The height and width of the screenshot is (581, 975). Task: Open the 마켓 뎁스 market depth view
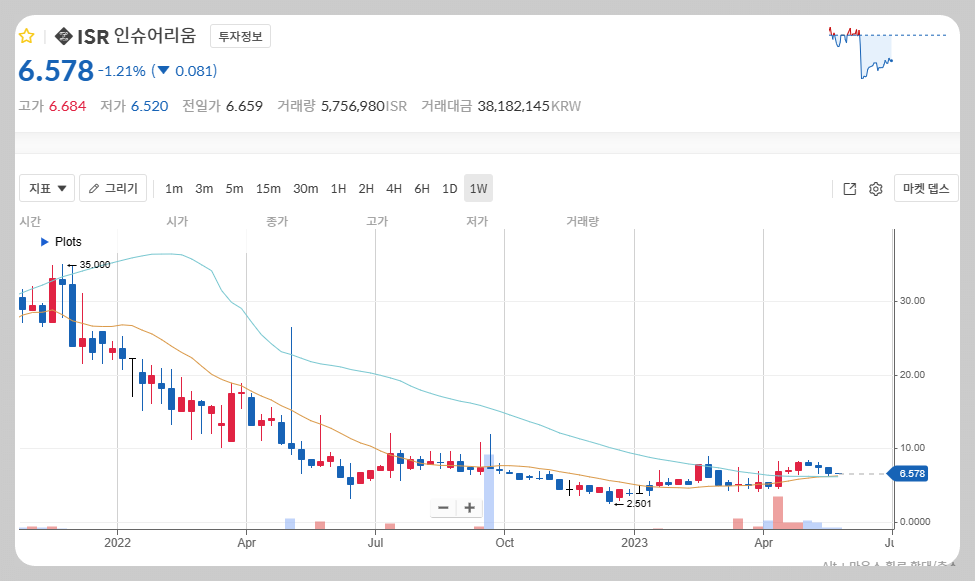click(926, 188)
